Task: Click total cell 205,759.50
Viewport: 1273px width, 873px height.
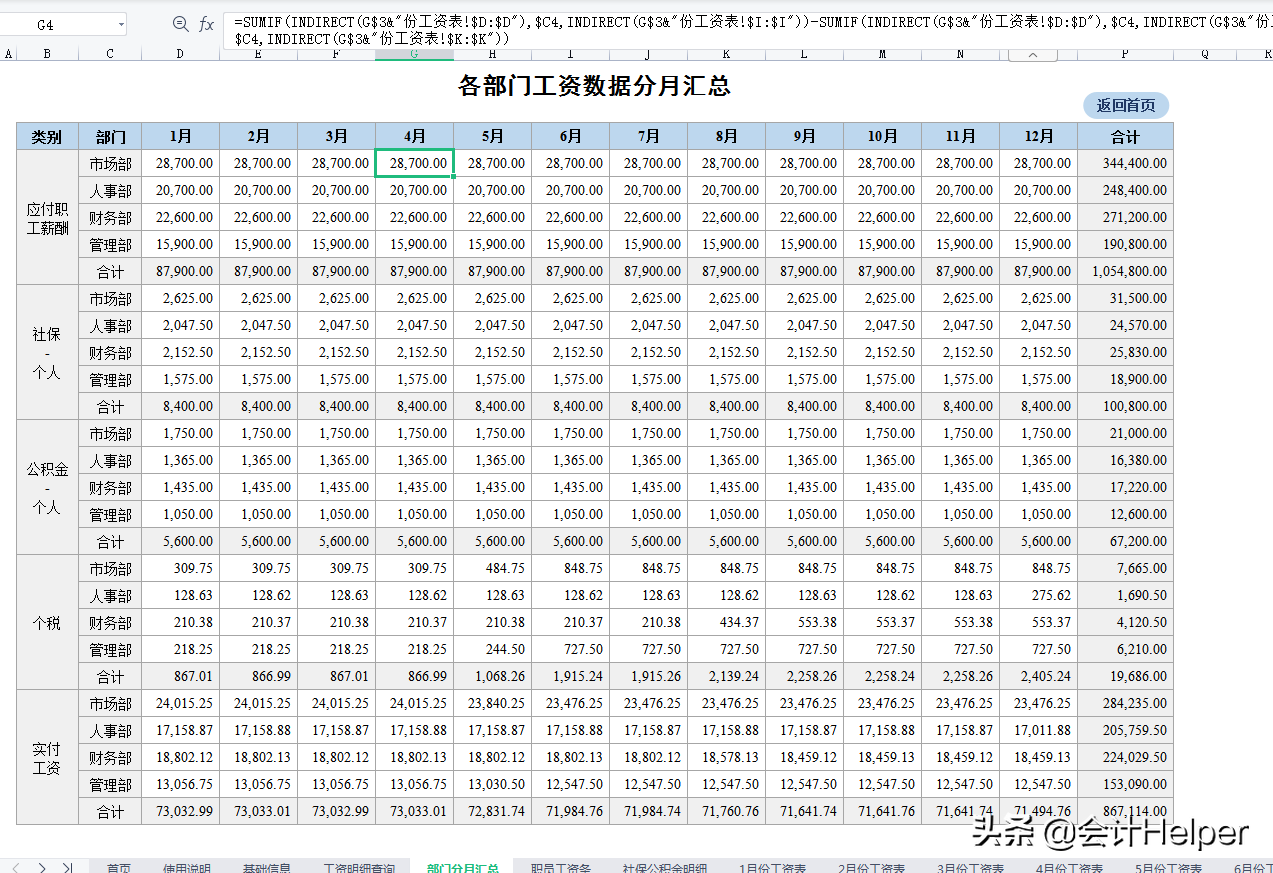Action: (1125, 730)
